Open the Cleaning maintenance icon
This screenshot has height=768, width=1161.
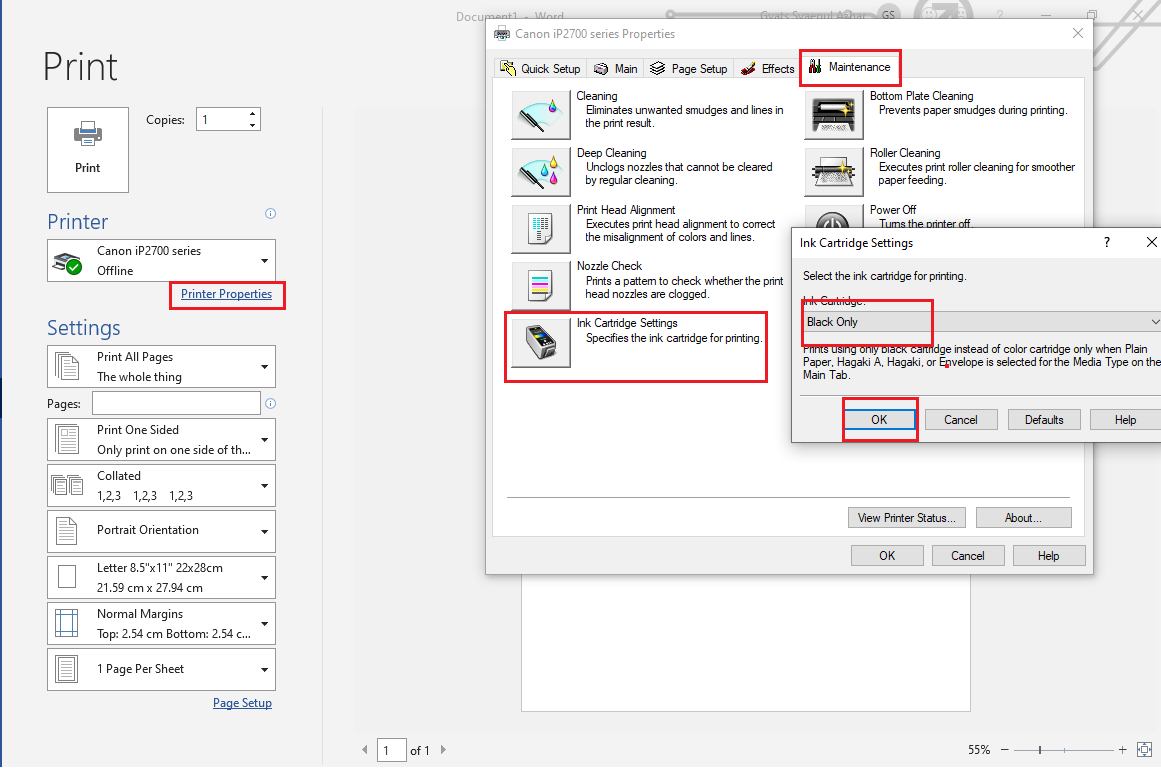(541, 115)
